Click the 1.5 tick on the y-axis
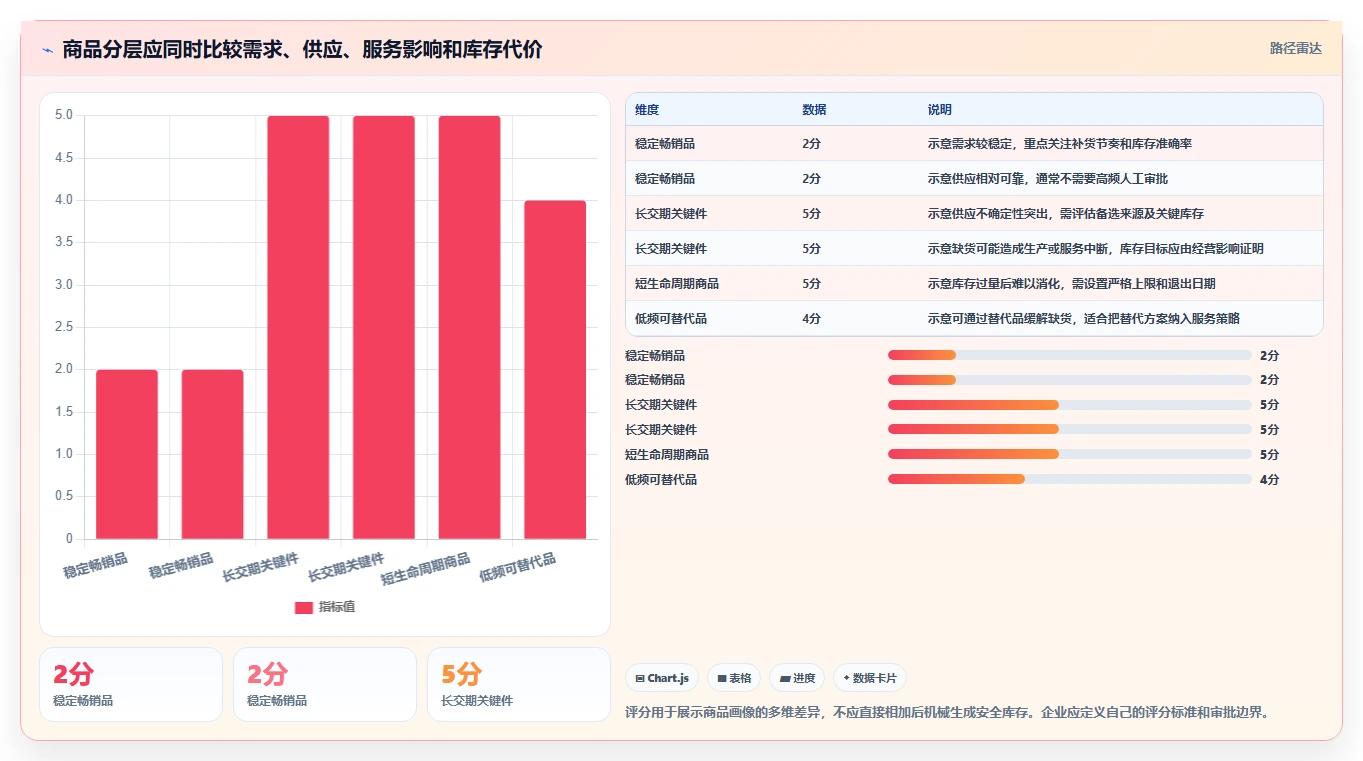Viewport: 1363px width, 761px height. pyautogui.click(x=63, y=412)
